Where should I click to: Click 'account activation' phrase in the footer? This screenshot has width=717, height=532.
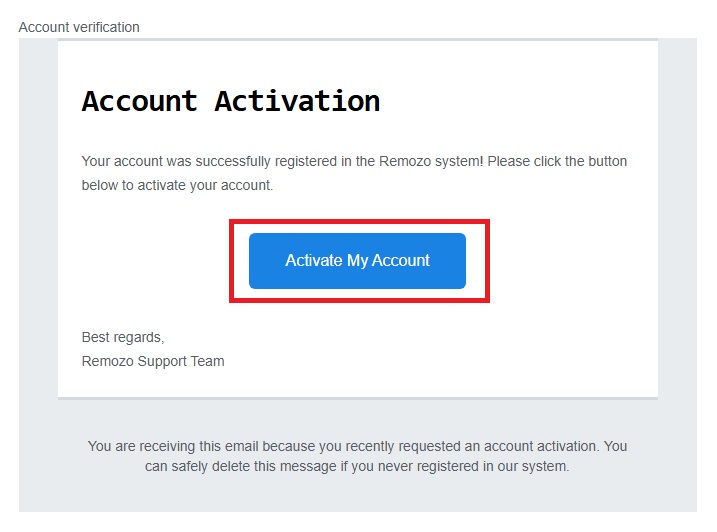540,446
